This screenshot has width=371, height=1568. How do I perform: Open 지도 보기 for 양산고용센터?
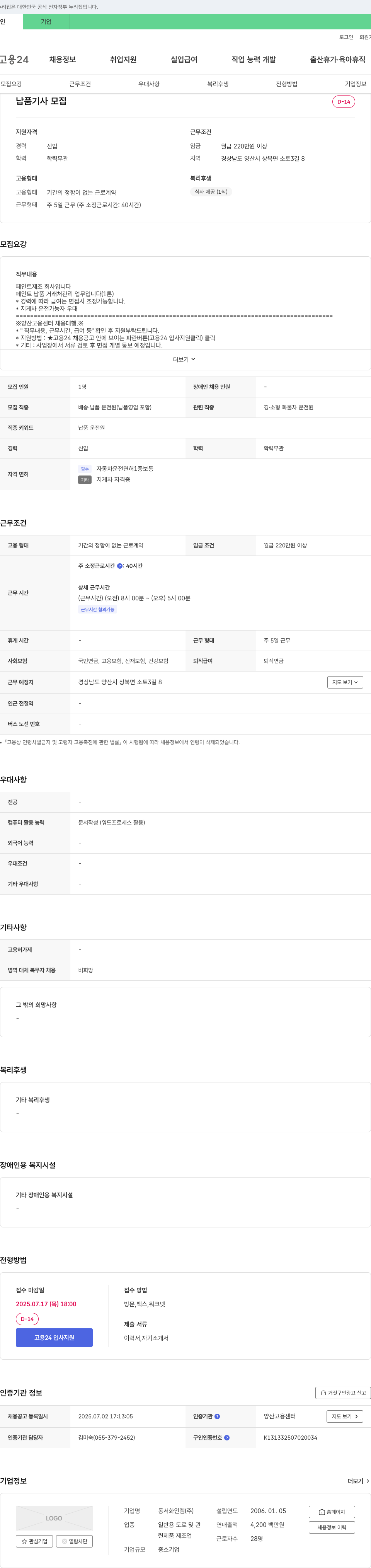point(345,1416)
